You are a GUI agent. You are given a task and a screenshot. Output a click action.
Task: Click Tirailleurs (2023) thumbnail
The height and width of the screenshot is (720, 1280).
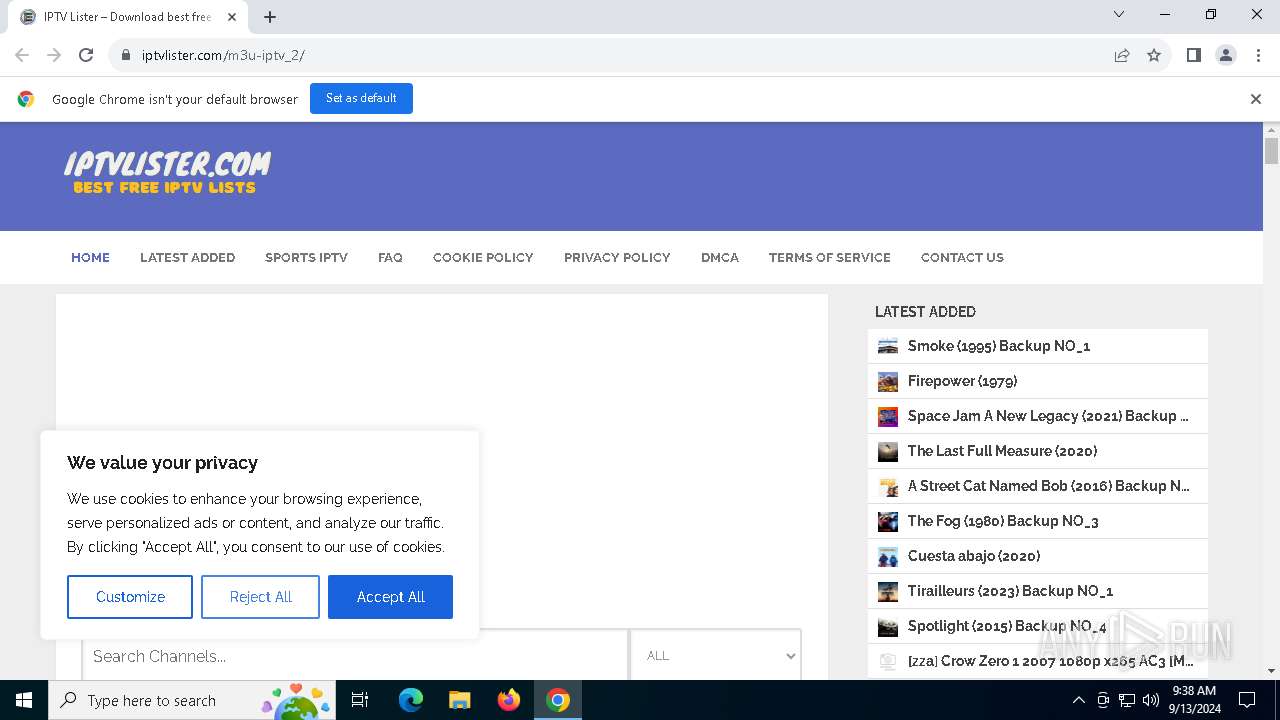click(888, 591)
